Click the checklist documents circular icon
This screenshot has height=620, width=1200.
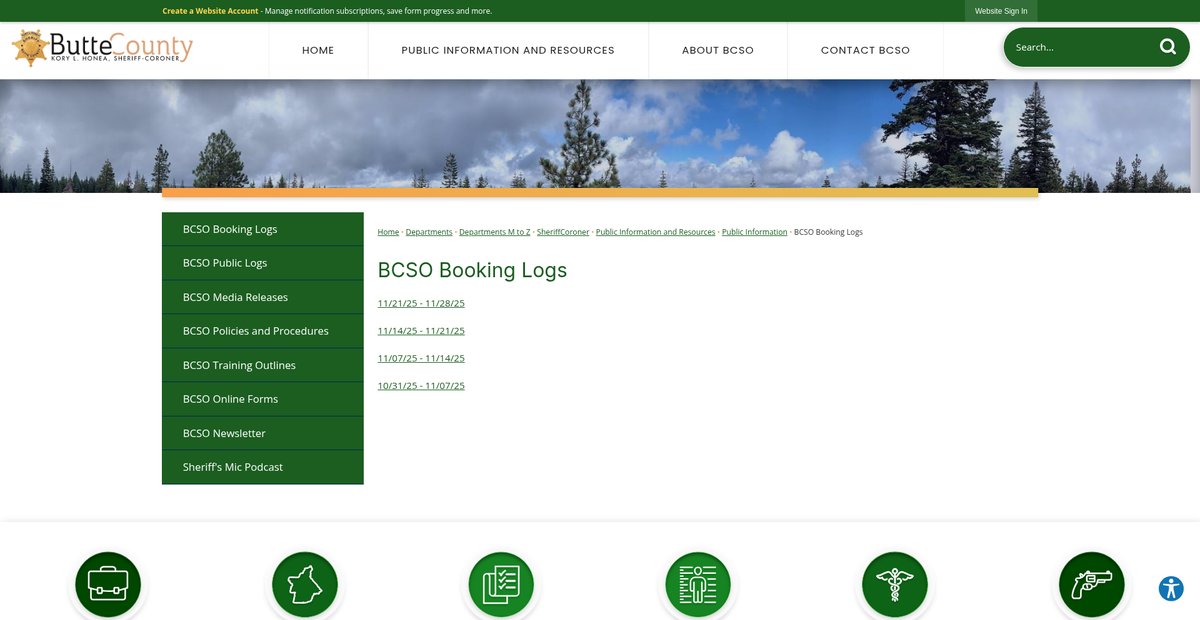[x=501, y=585]
